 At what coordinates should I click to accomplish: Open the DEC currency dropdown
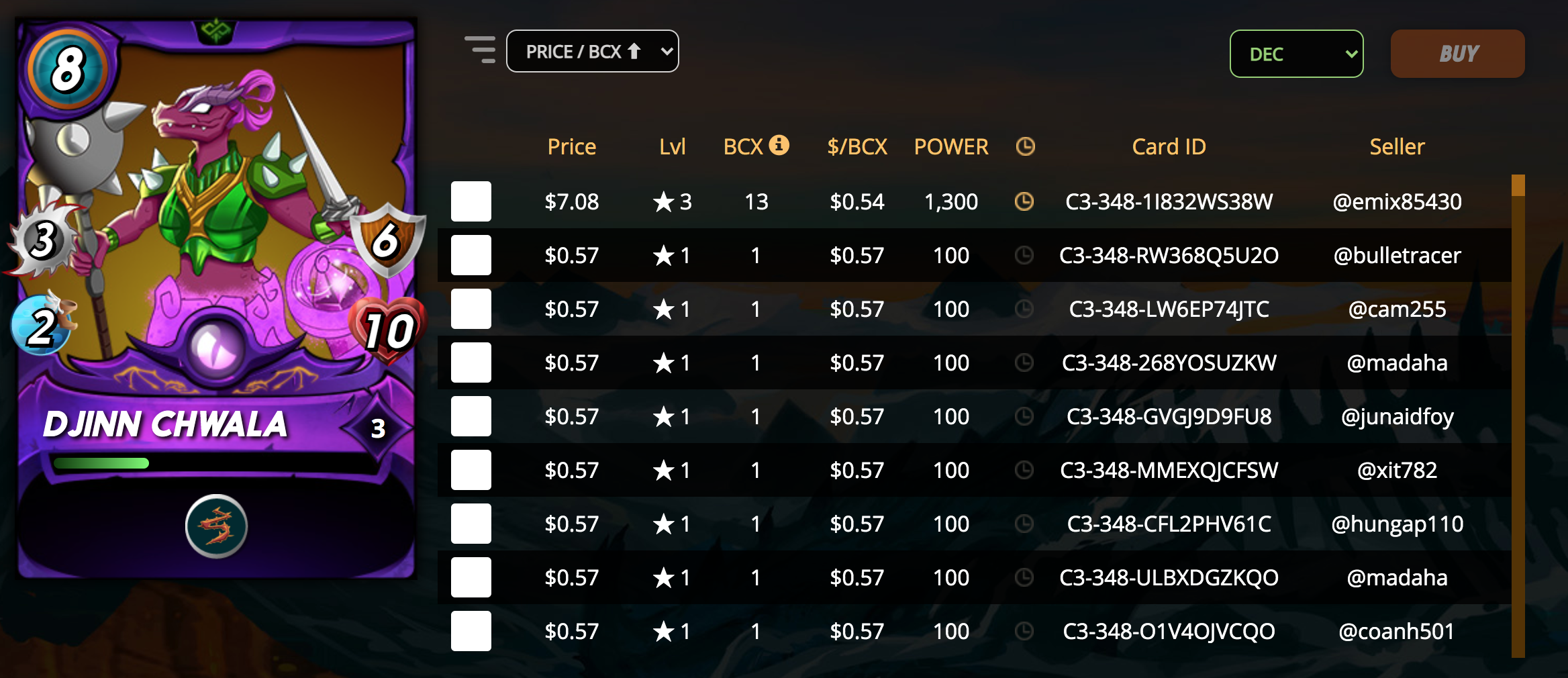tap(1296, 54)
